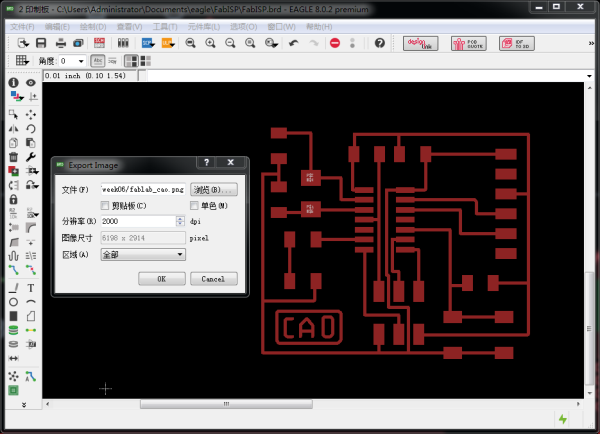Open the 工具(T) menu
Image resolution: width=600 pixels, height=434 pixels.
pos(165,27)
